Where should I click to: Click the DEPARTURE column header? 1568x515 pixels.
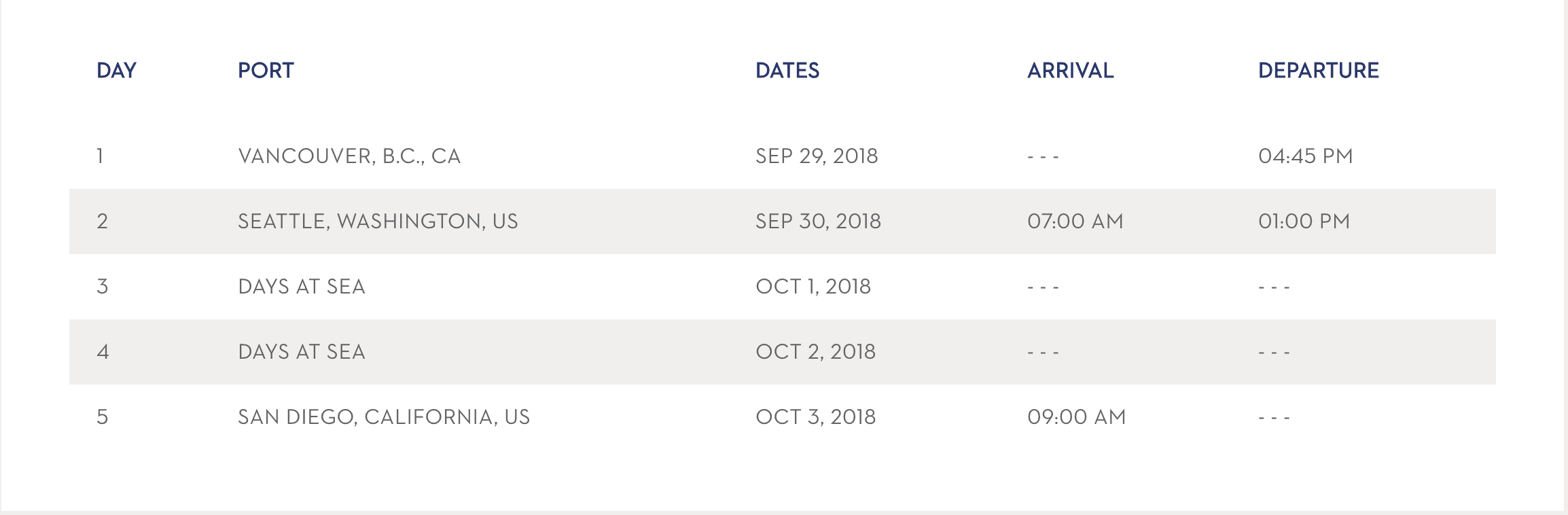point(1318,71)
